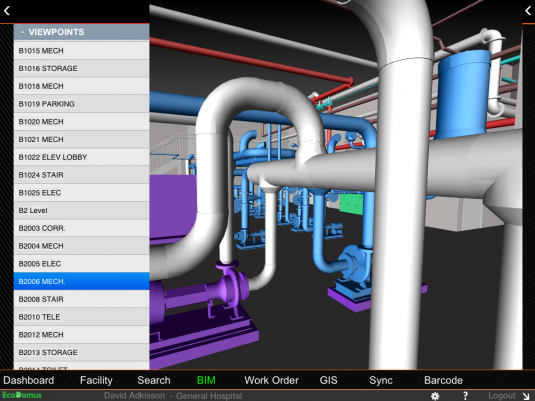Open the settings gear icon
Image resolution: width=535 pixels, height=401 pixels.
[435, 396]
